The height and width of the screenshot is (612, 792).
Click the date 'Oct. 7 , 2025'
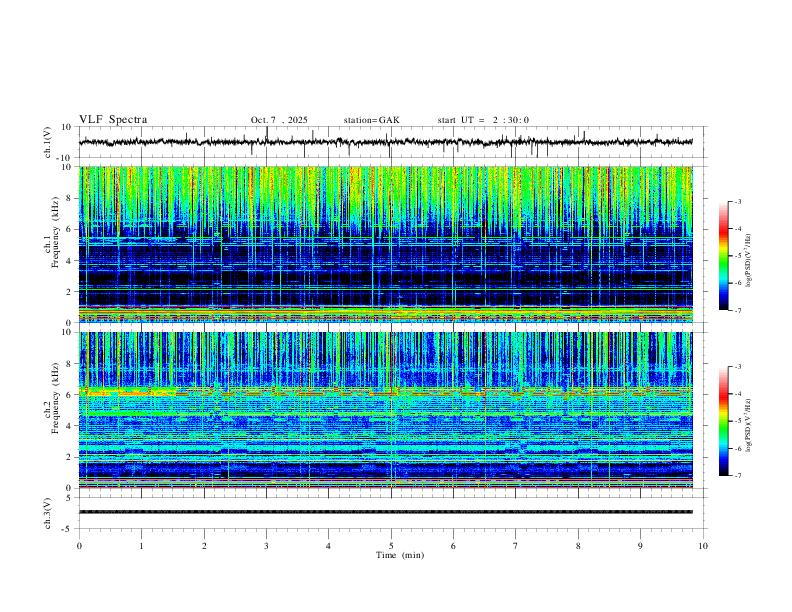click(279, 120)
